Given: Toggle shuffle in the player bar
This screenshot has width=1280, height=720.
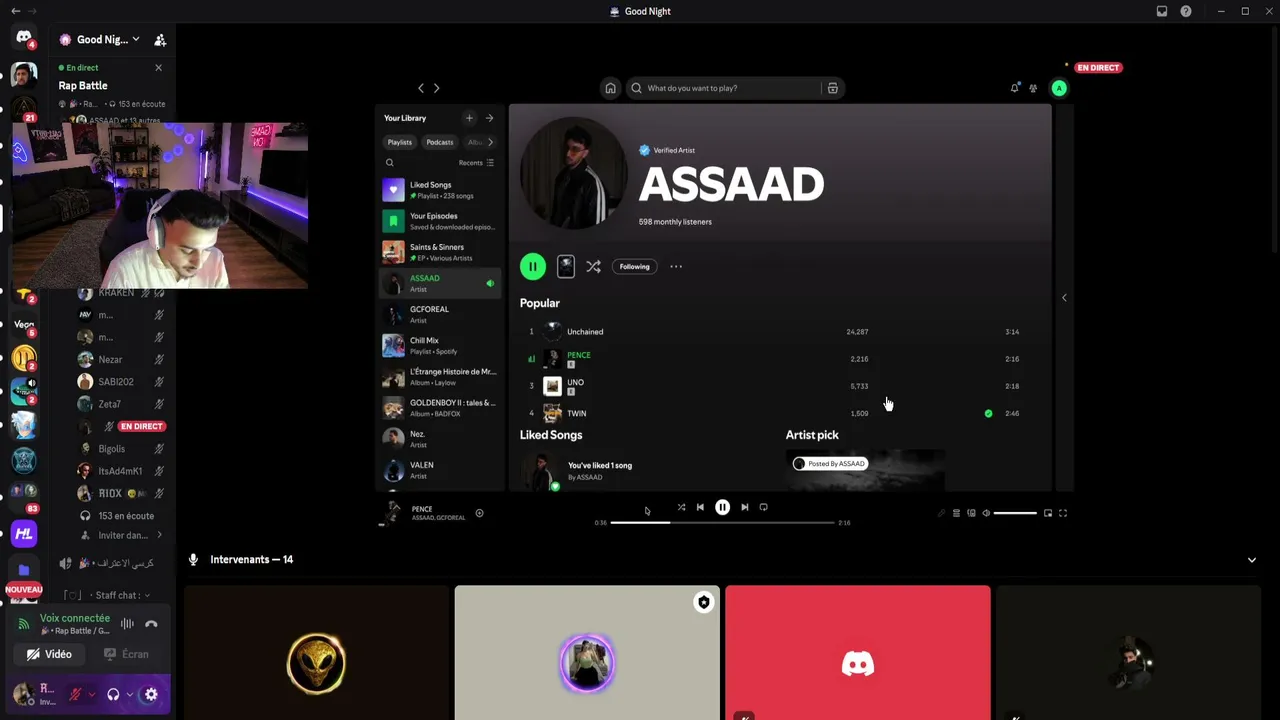Looking at the screenshot, I should (681, 507).
